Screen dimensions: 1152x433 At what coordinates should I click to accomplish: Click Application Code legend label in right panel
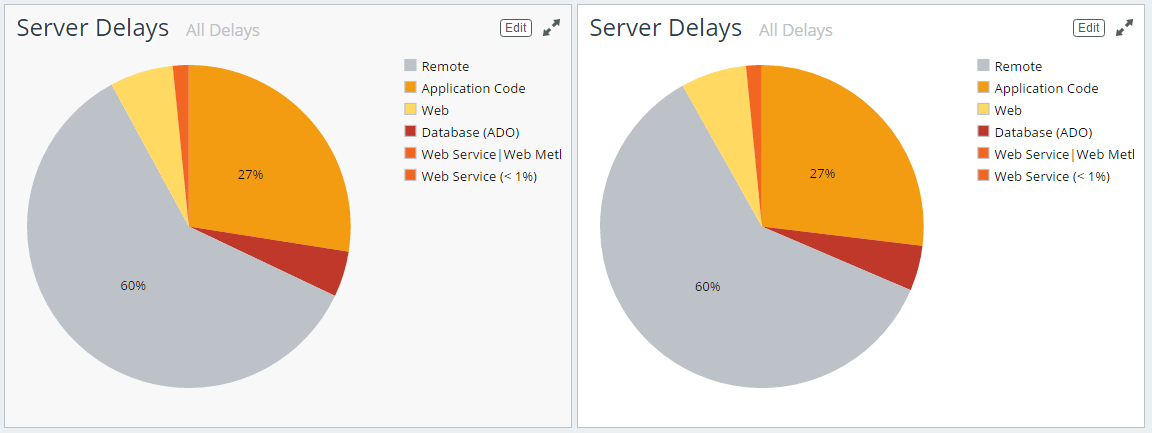pos(1046,88)
